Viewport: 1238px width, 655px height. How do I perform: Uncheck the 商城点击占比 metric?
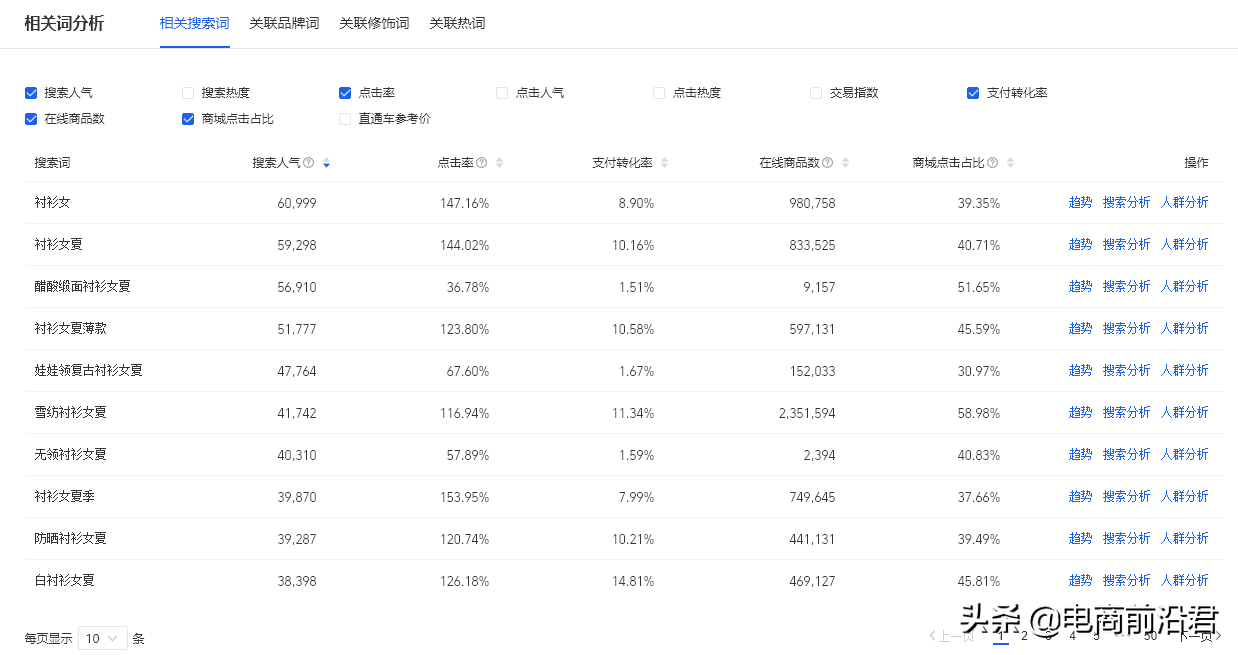tap(187, 119)
